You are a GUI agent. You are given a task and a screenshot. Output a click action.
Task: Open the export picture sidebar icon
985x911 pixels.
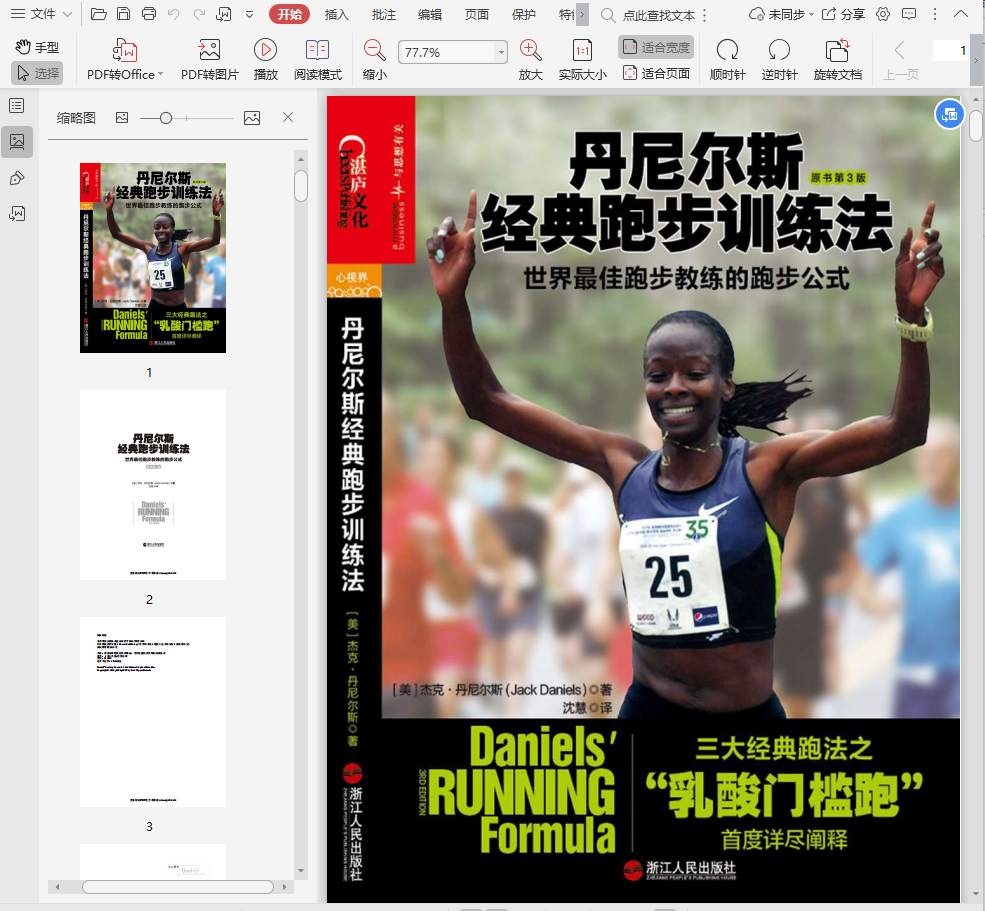point(17,214)
